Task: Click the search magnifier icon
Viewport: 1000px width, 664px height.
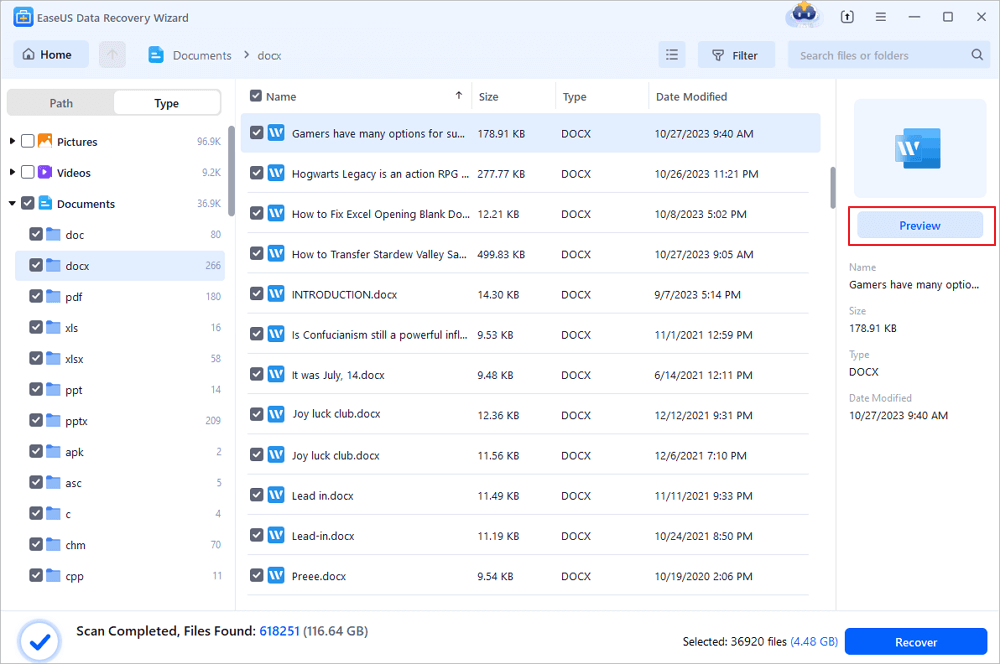Action: coord(977,55)
